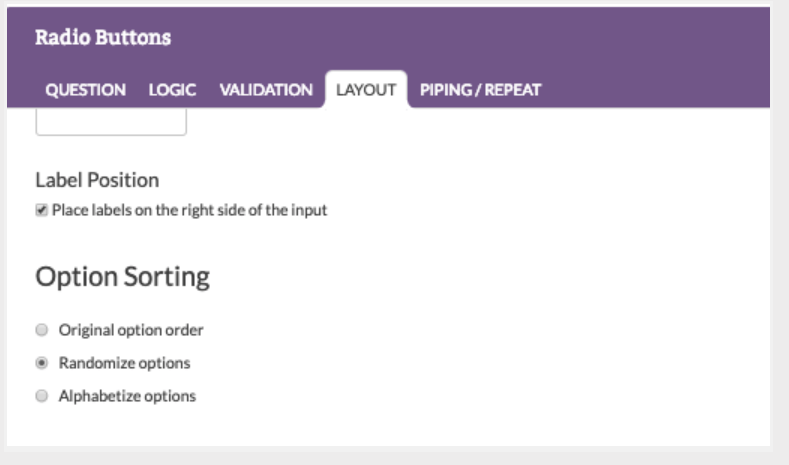Open the PIPING / REPEAT tab
This screenshot has height=465, width=789.
coord(480,90)
